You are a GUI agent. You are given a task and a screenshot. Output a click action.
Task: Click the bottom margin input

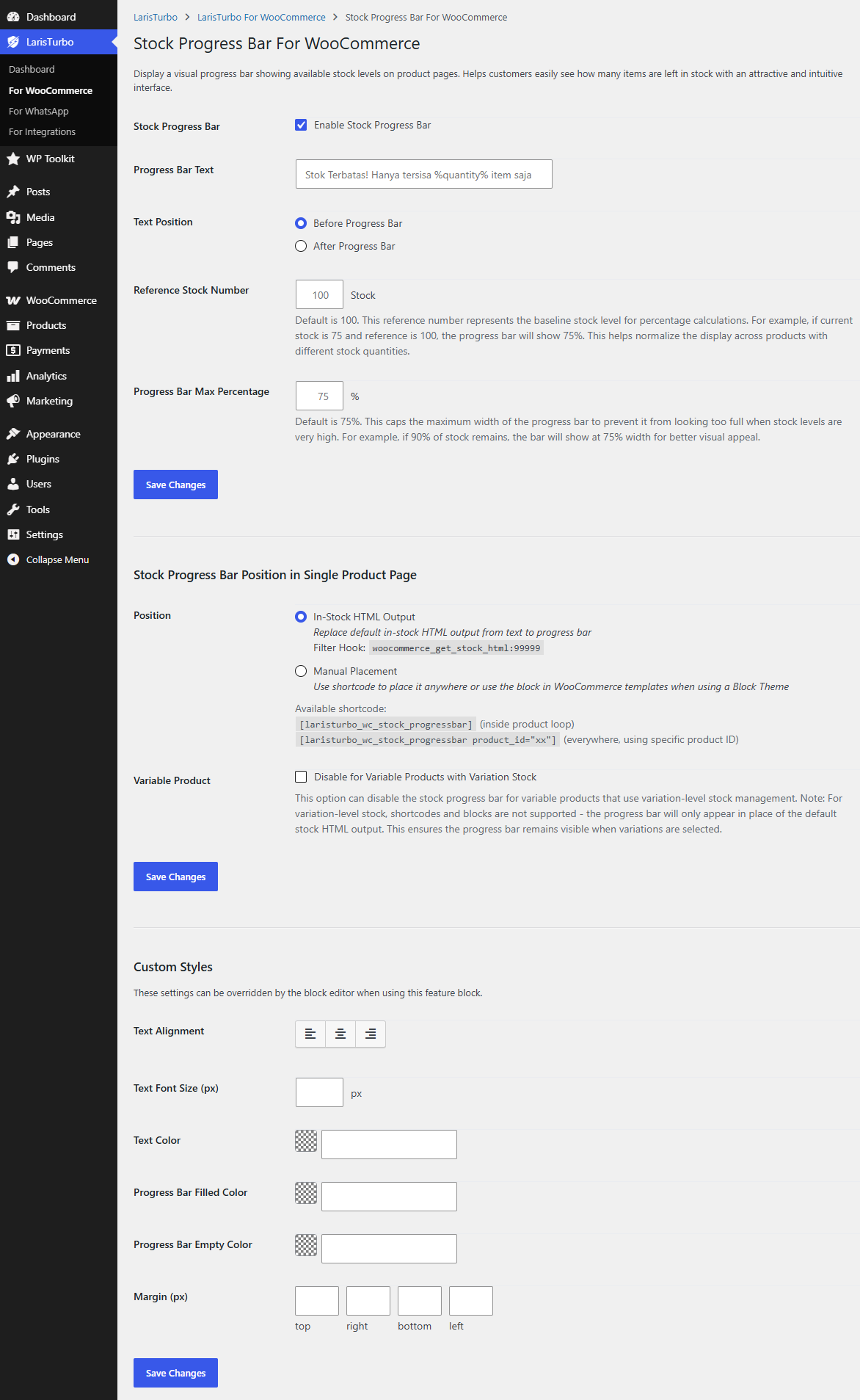point(420,1301)
